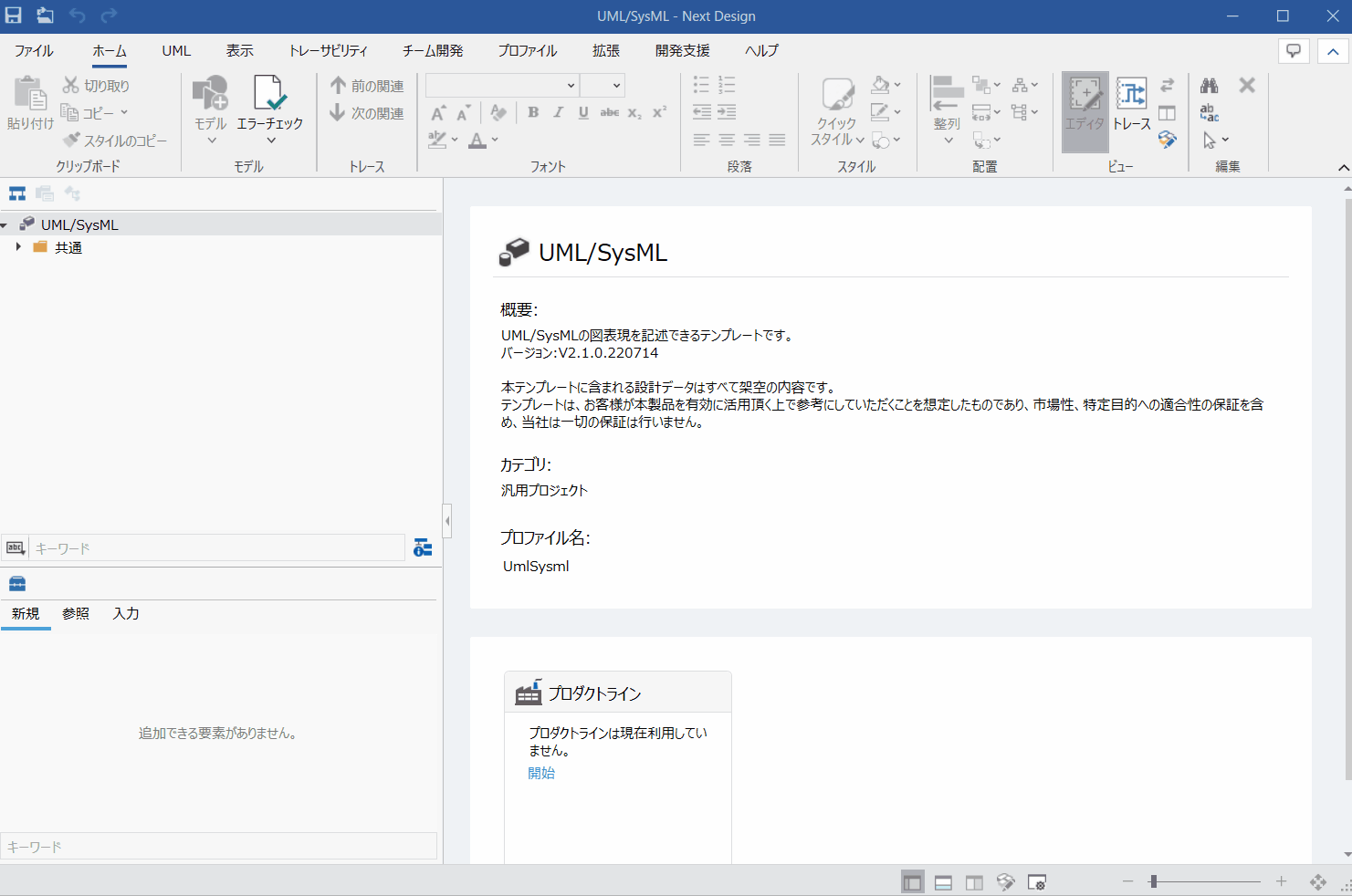Viewport: 1352px width, 896px height.
Task: Open the font color dropdown arrow
Action: point(495,140)
